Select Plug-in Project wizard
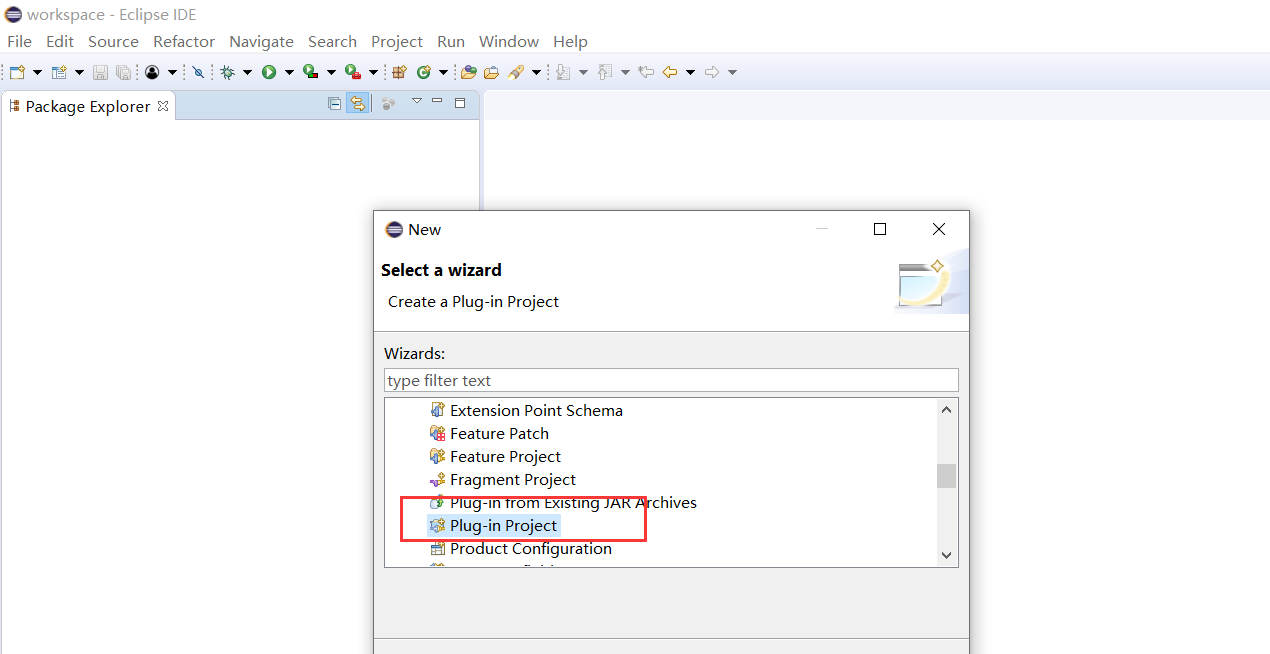This screenshot has width=1270, height=654. coord(503,525)
